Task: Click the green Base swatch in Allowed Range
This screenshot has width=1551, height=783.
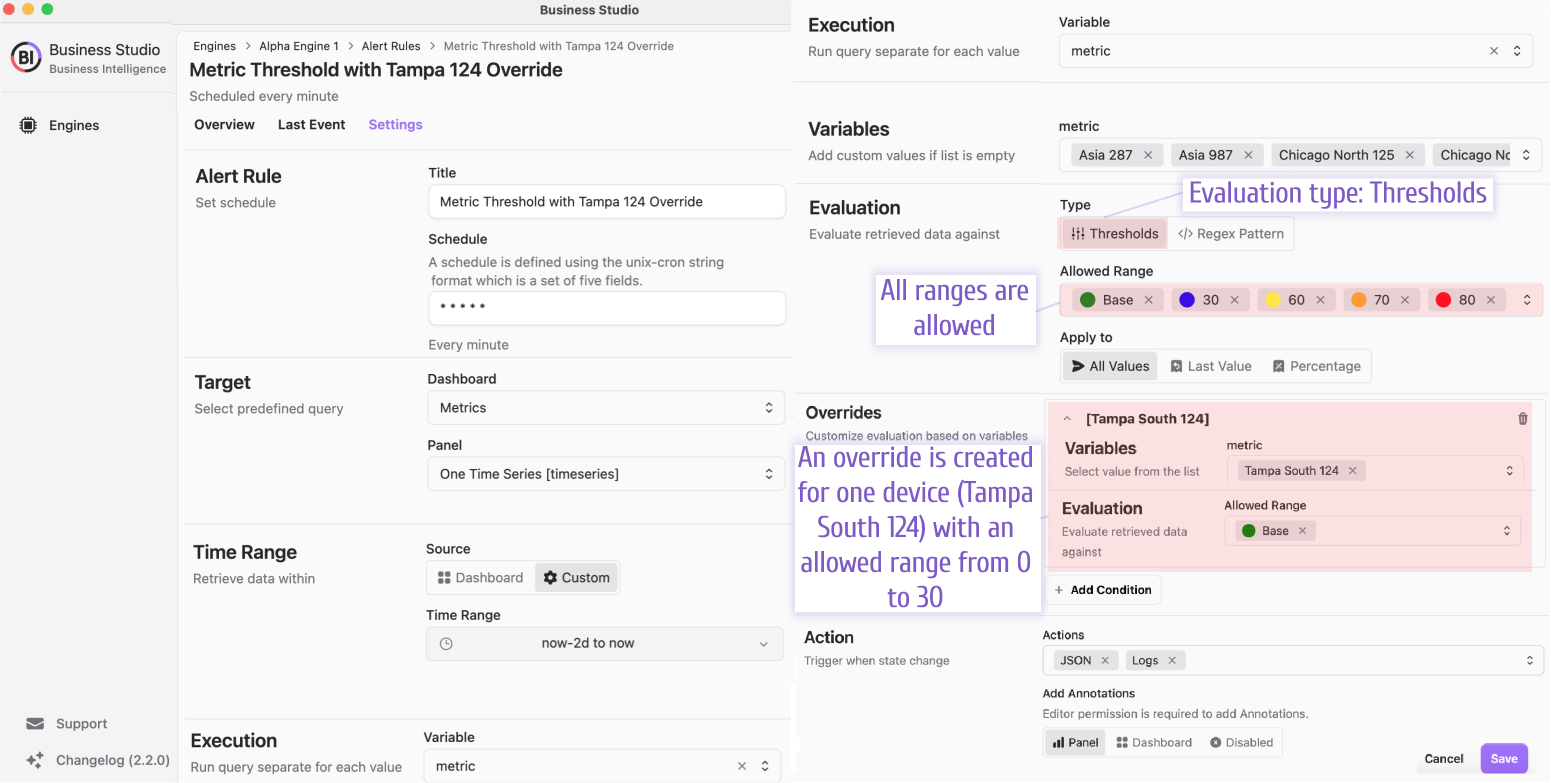Action: coord(1088,300)
